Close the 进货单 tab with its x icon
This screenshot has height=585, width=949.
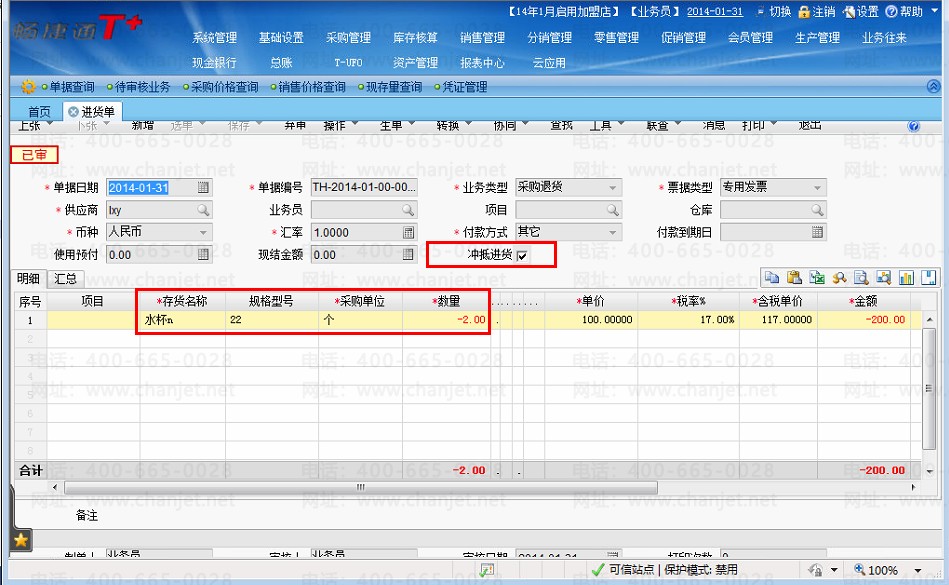tap(73, 112)
